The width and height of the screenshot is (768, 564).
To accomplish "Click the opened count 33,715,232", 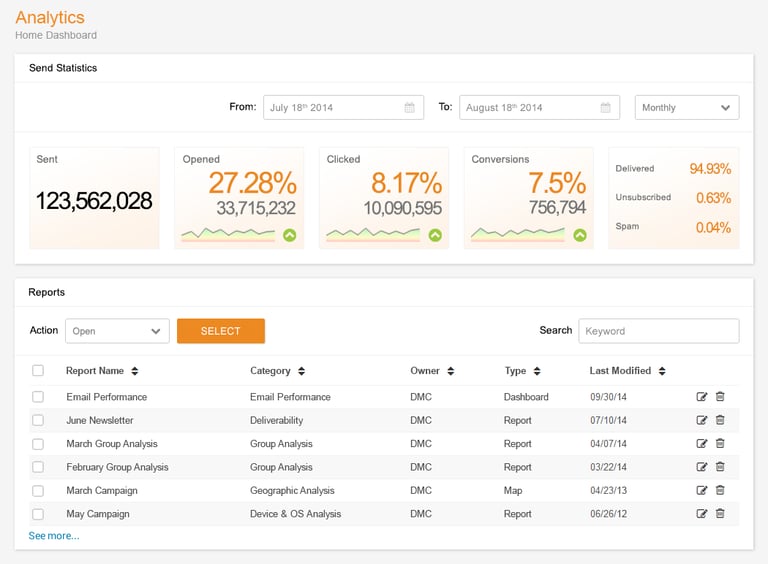I will pyautogui.click(x=256, y=209).
